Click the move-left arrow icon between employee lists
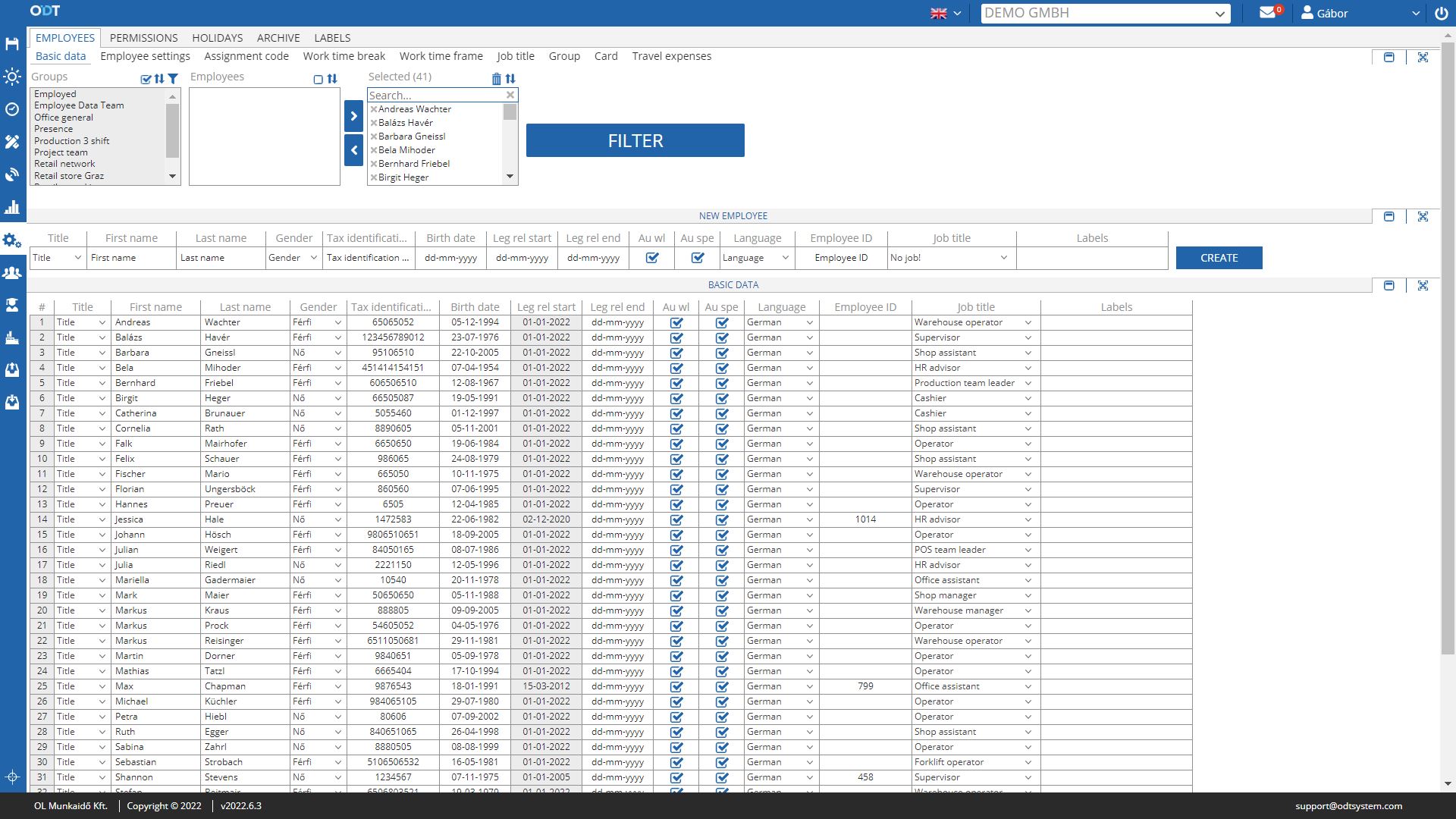1456x819 pixels. point(354,151)
